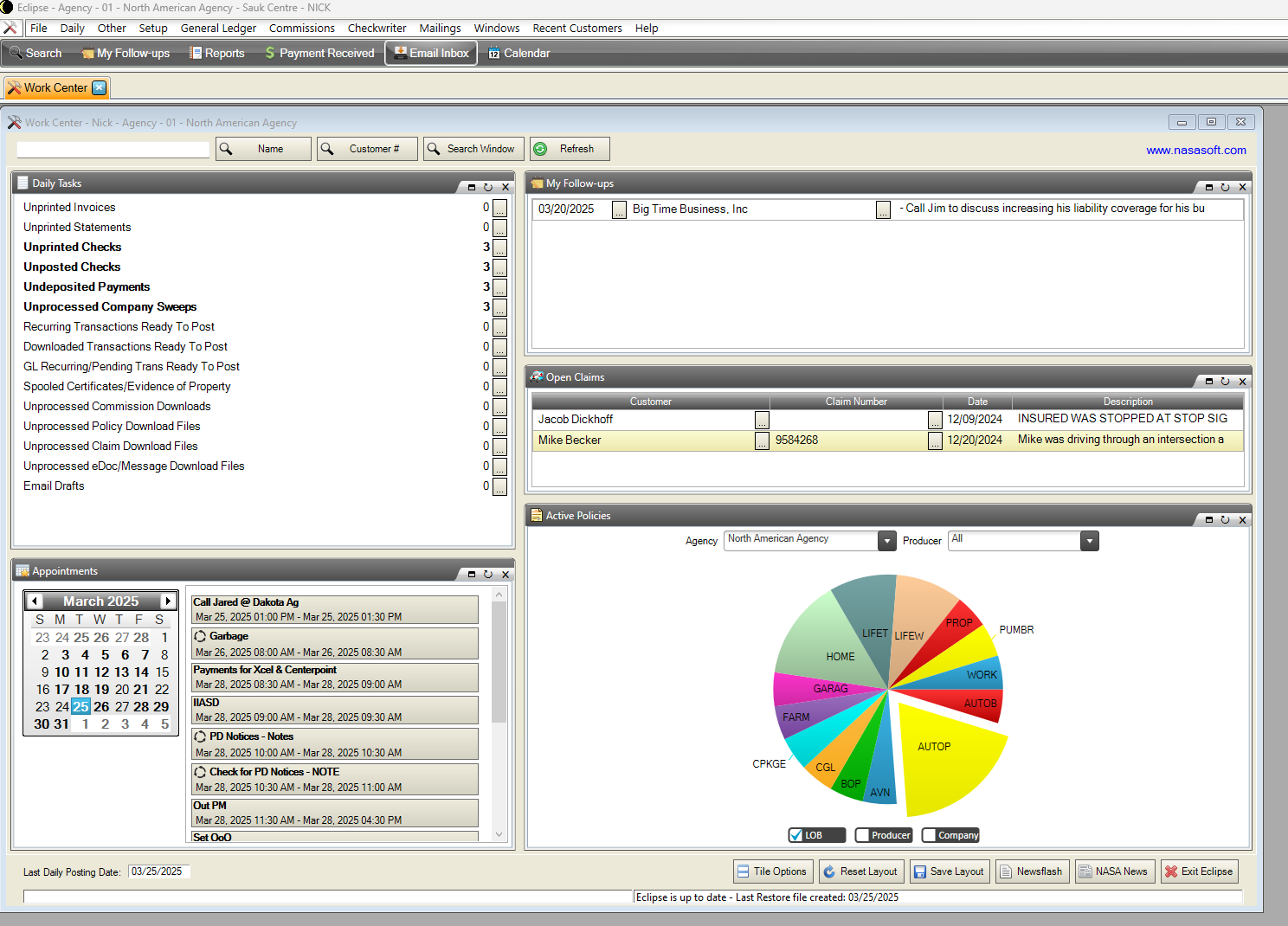Open My Follow-ups from the toolbar

coord(125,53)
